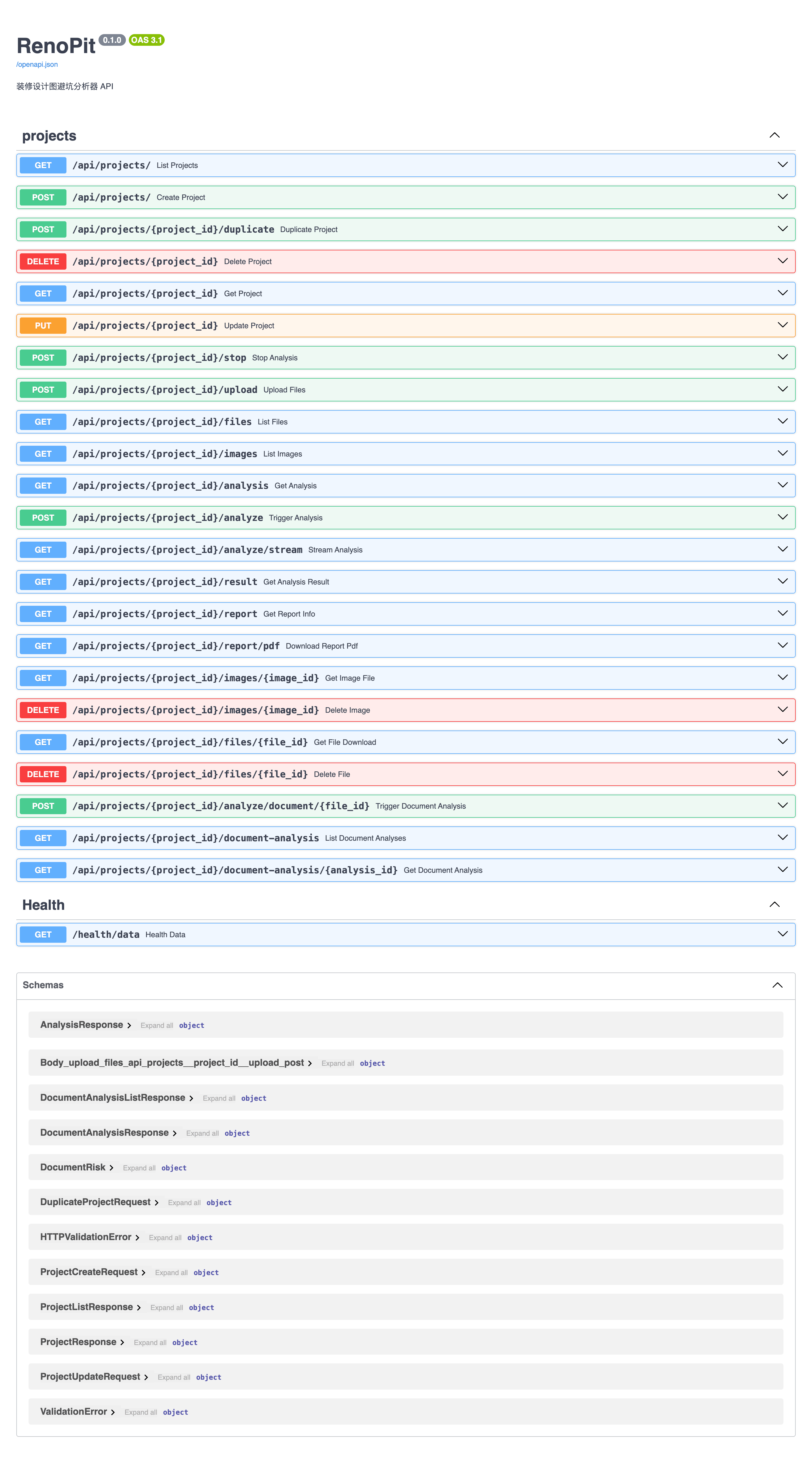Image resolution: width=812 pixels, height=1459 pixels.
Task: Expand the List Files row arrow
Action: pos(783,422)
